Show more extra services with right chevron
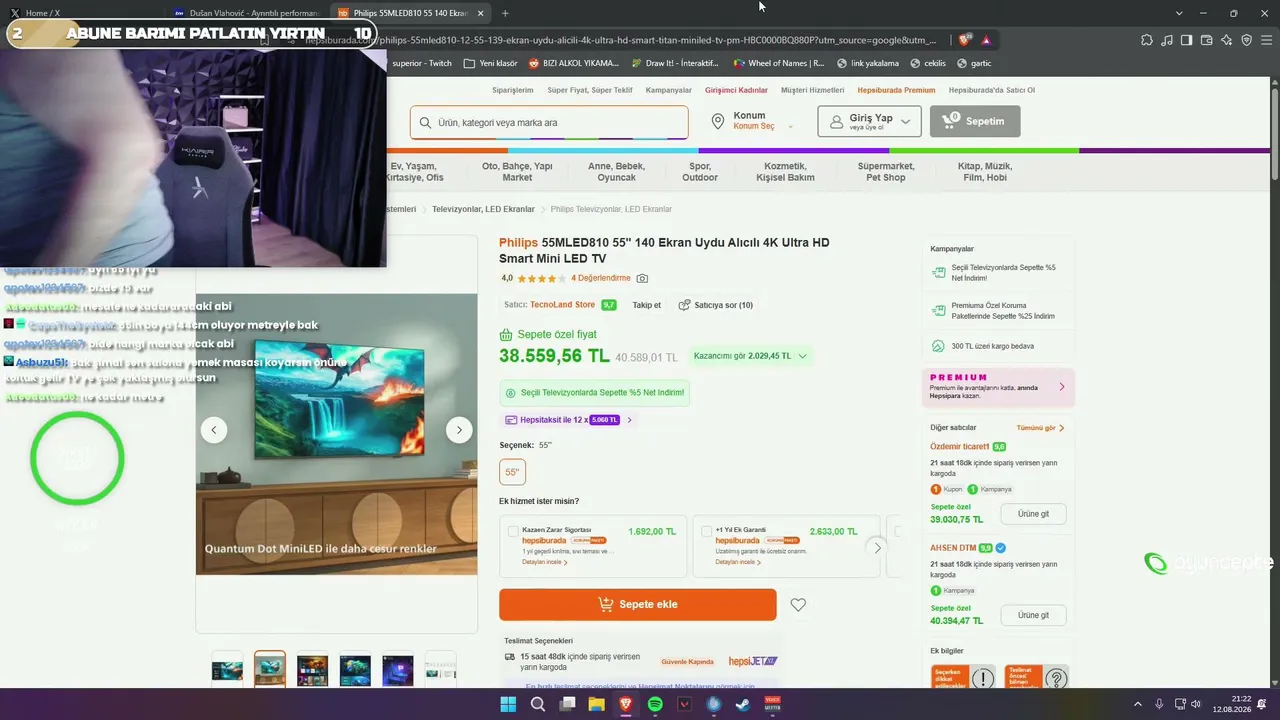This screenshot has width=1280, height=720. point(877,547)
